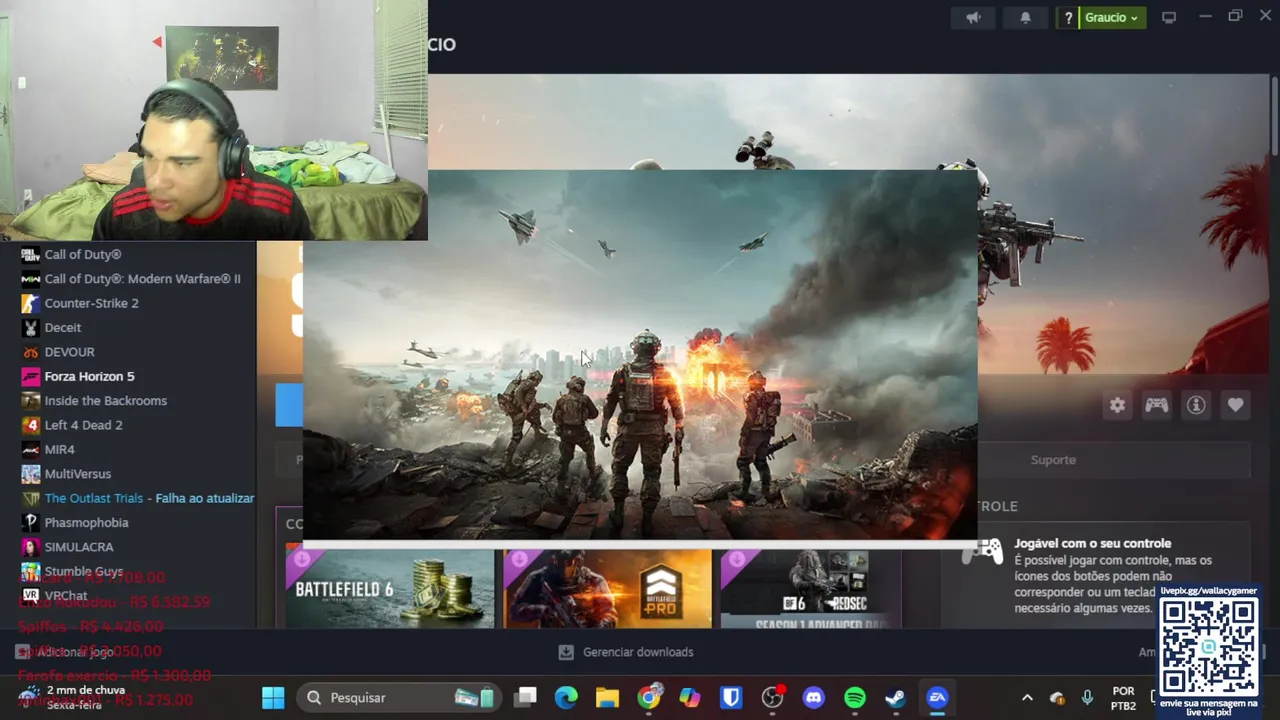Image resolution: width=1280 pixels, height=720 pixels.
Task: Show hidden tray icons chevron
Action: [x=1027, y=698]
